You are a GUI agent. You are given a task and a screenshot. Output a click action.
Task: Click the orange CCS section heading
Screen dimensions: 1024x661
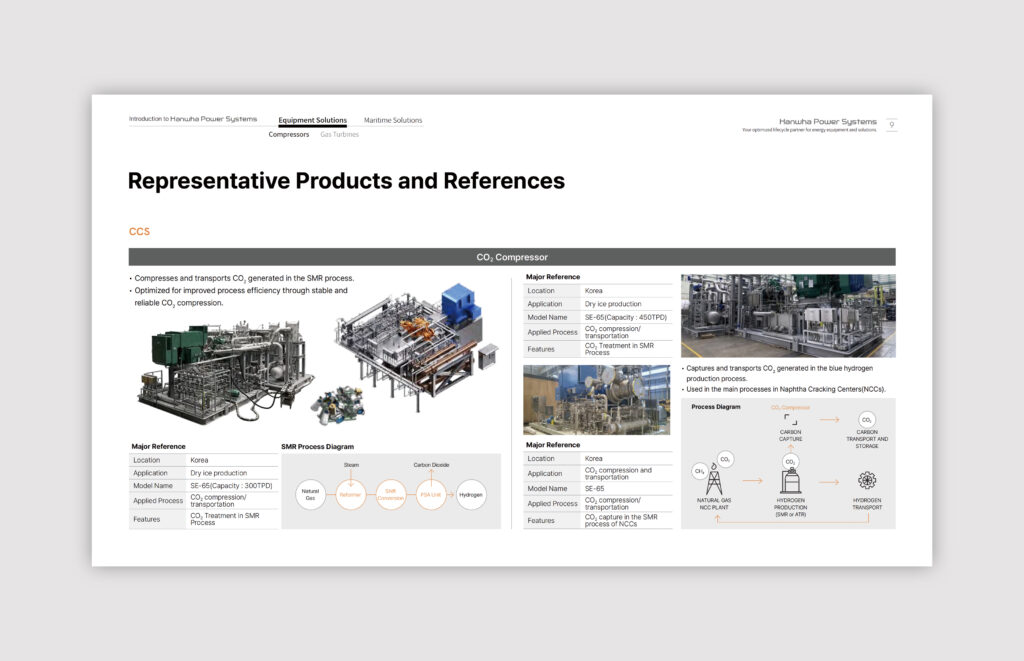(139, 232)
